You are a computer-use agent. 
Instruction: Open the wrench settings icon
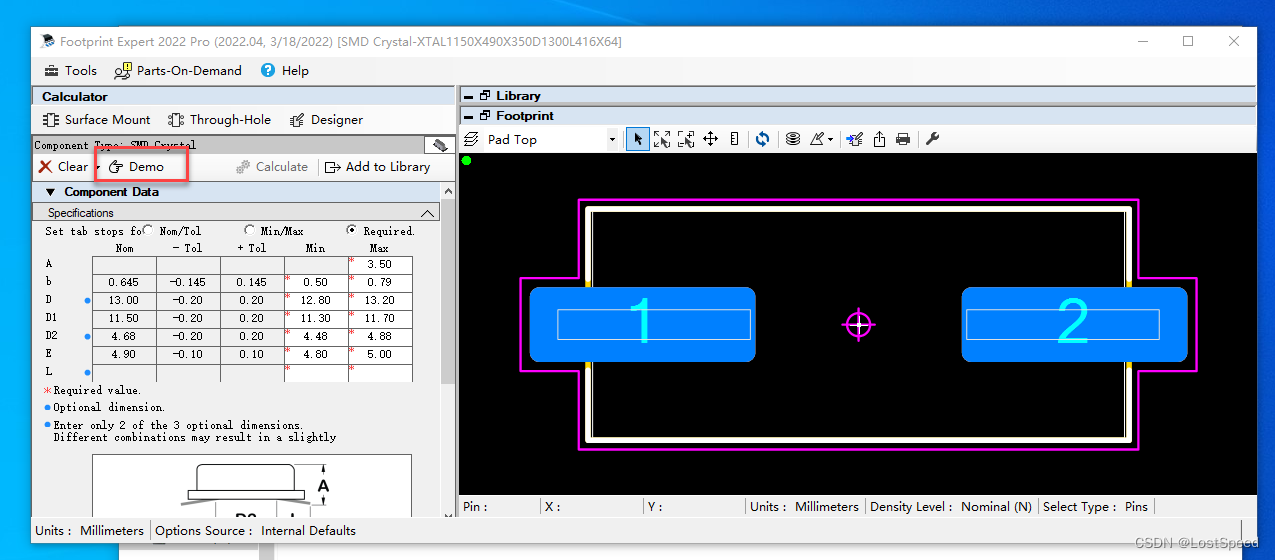click(932, 140)
